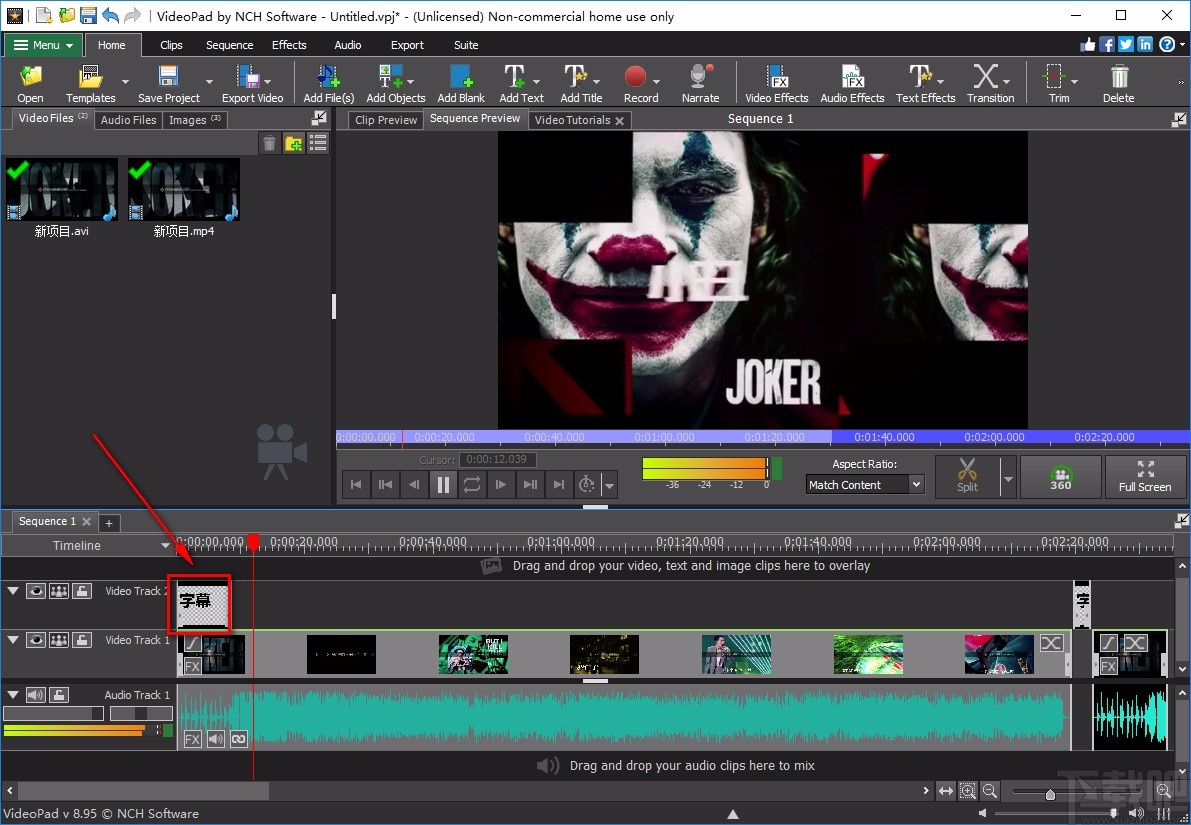
Task: Select the 新项目.avi clip thumbnail
Action: tap(61, 190)
